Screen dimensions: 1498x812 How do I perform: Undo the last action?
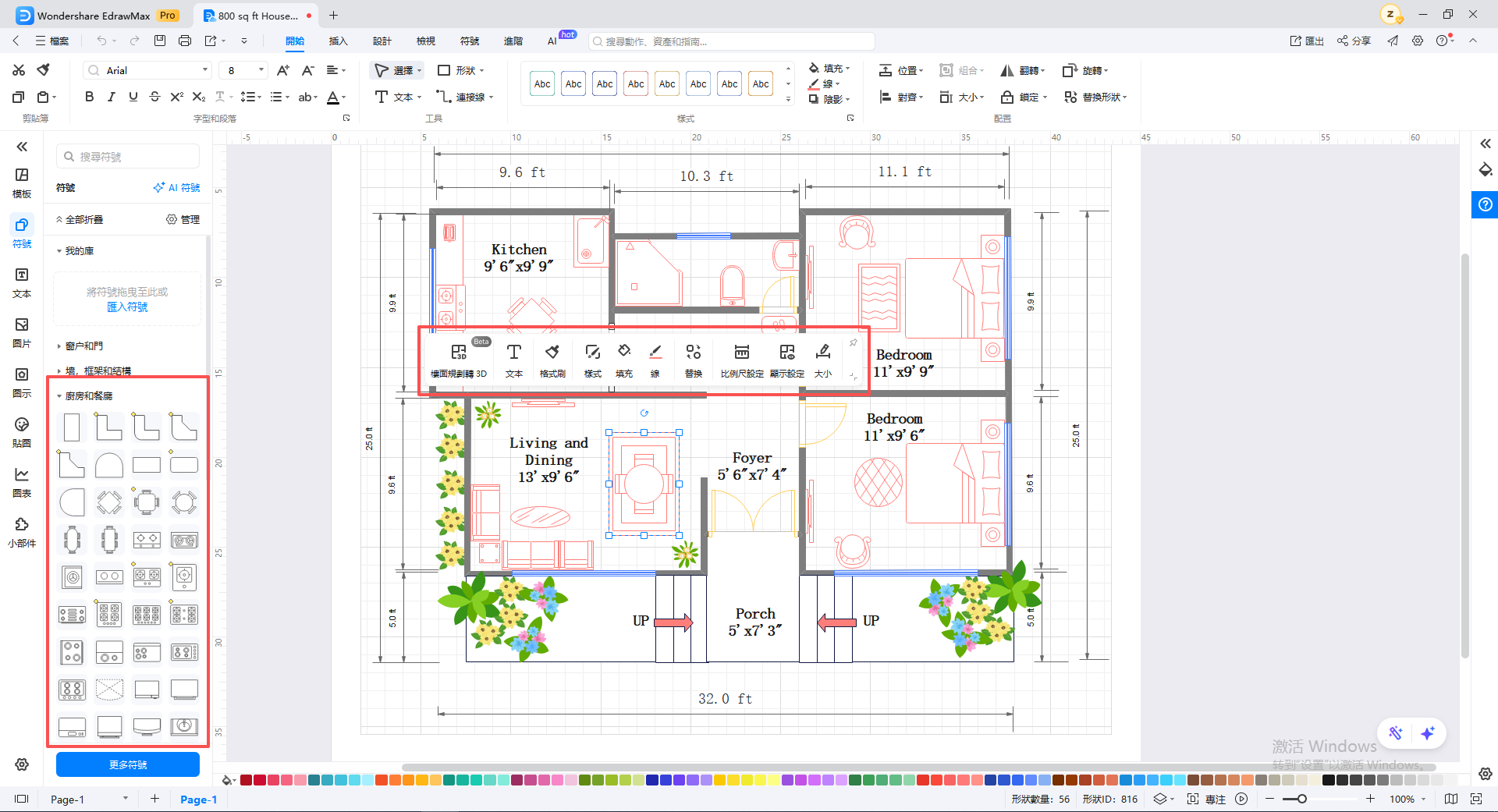click(x=101, y=41)
